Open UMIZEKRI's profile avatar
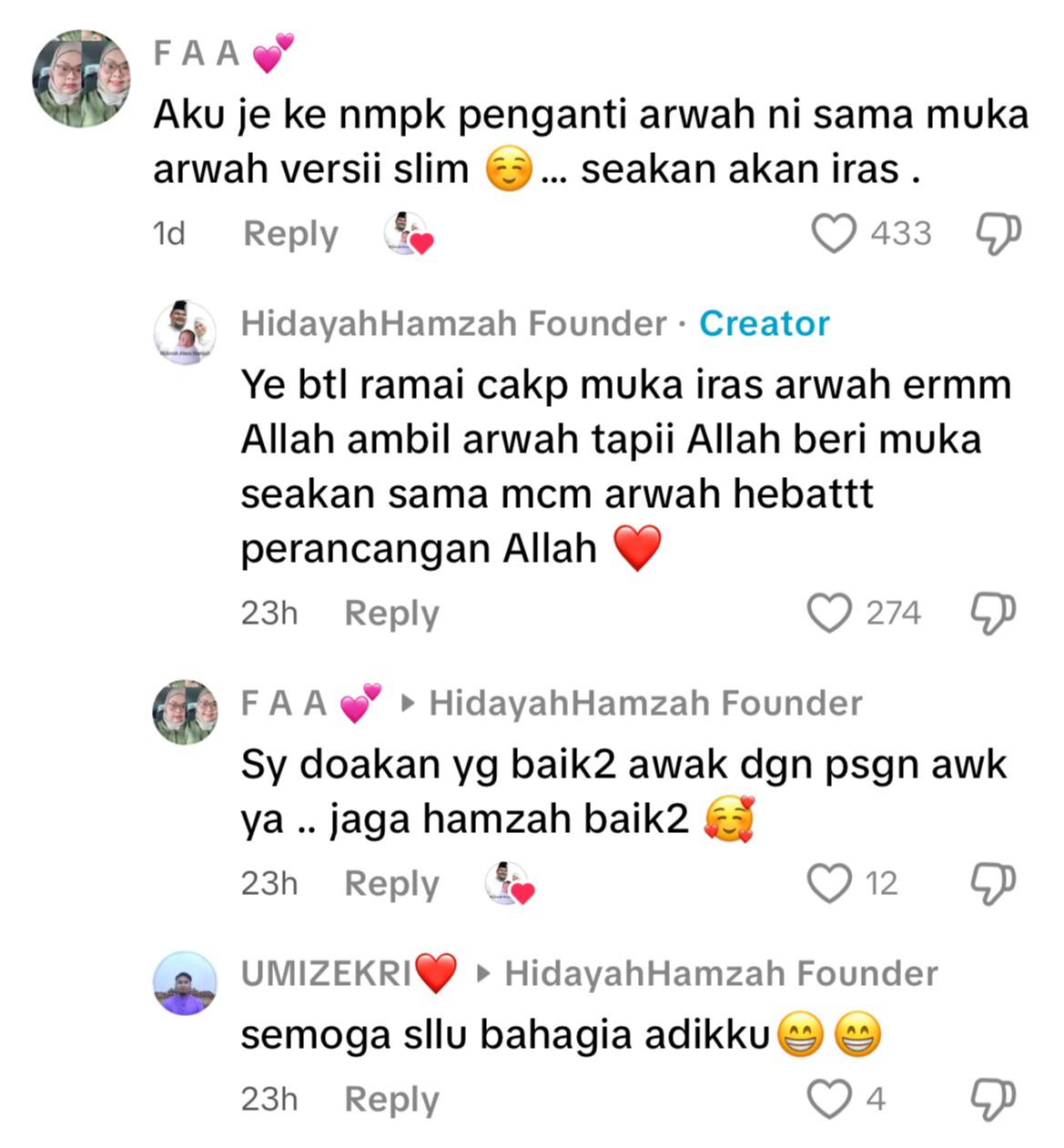This screenshot has width=1064, height=1148. coord(186,983)
